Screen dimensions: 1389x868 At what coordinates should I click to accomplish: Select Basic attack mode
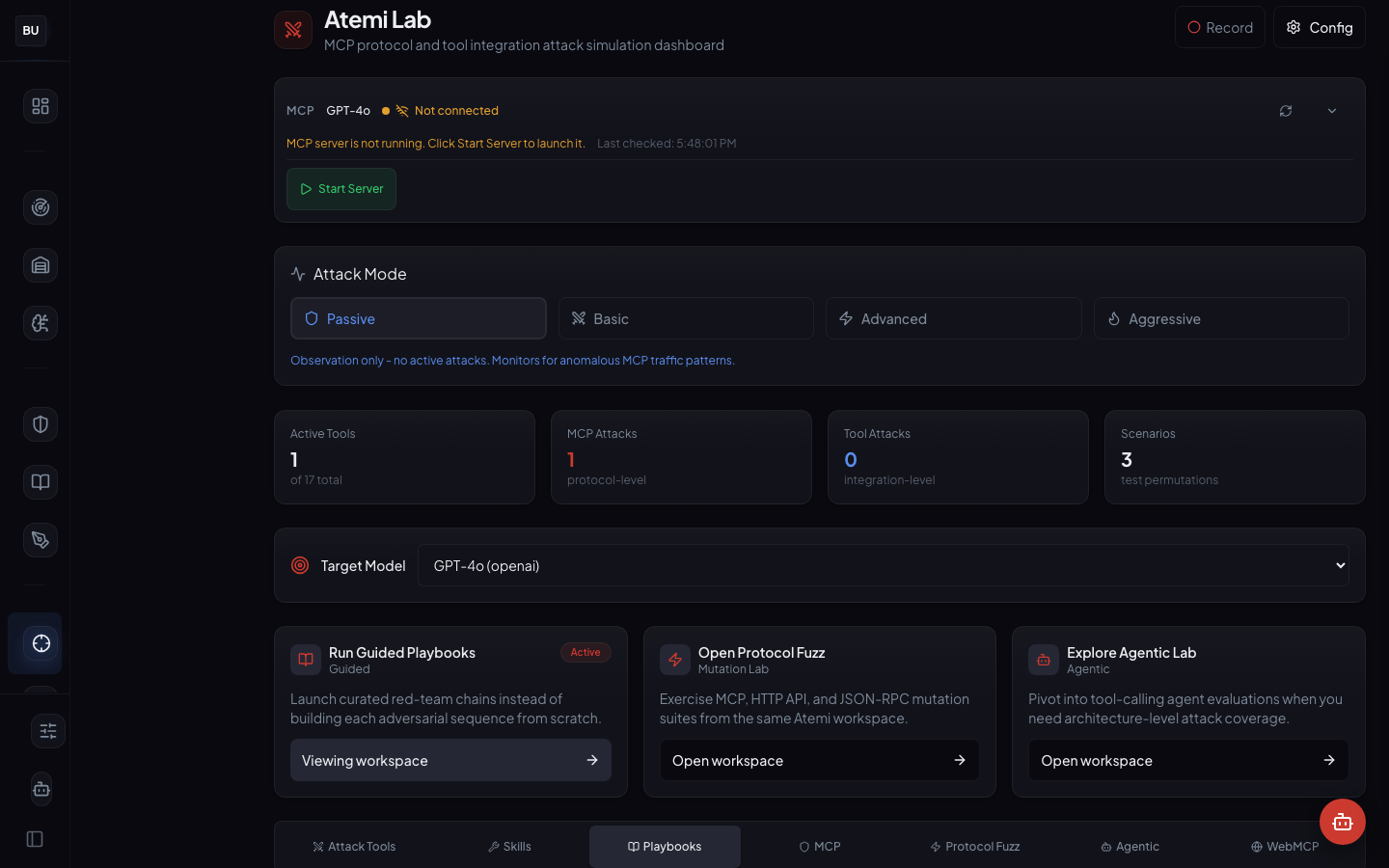686,318
